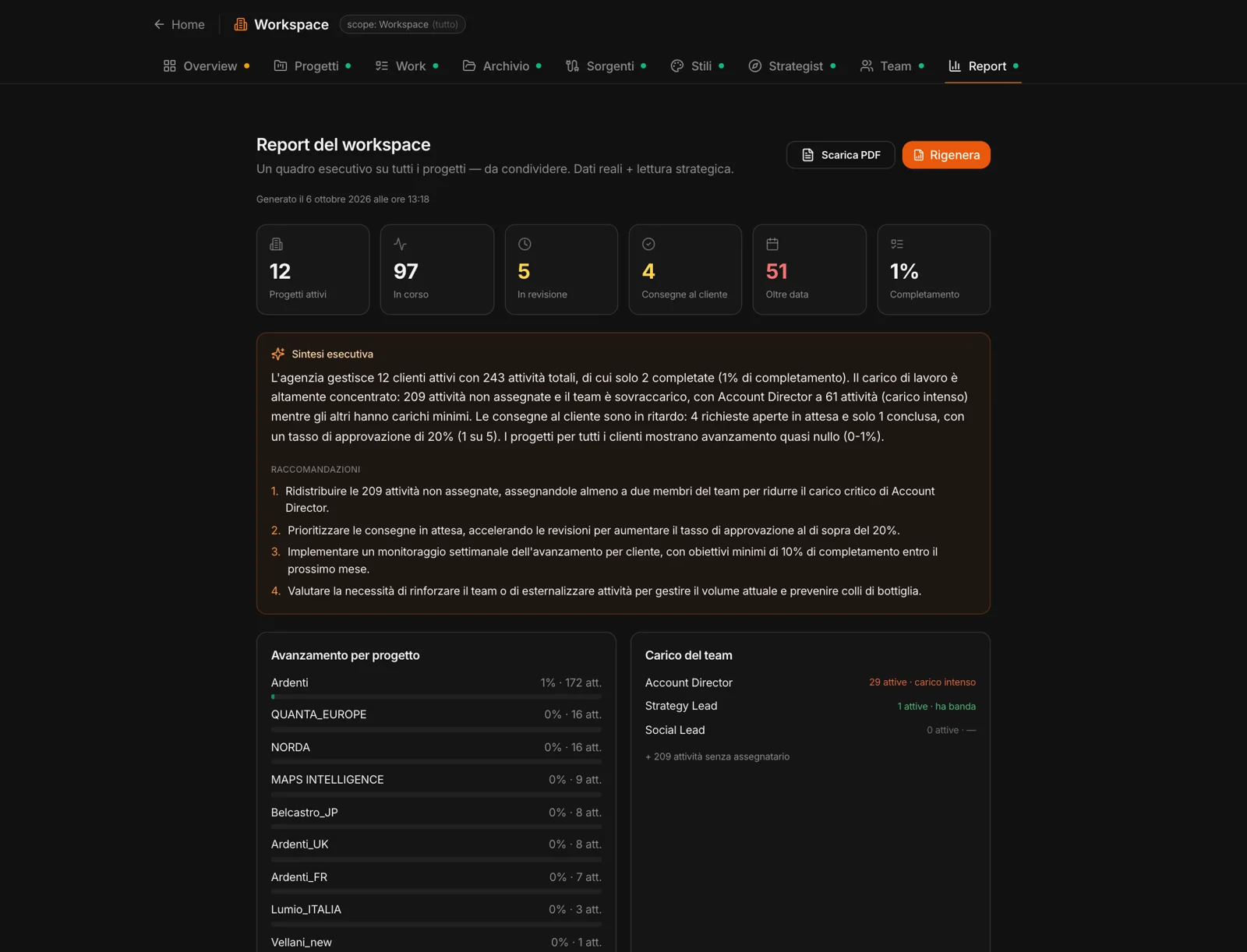Click the checklist icon in Completamento card
The height and width of the screenshot is (952, 1247).
(x=897, y=244)
